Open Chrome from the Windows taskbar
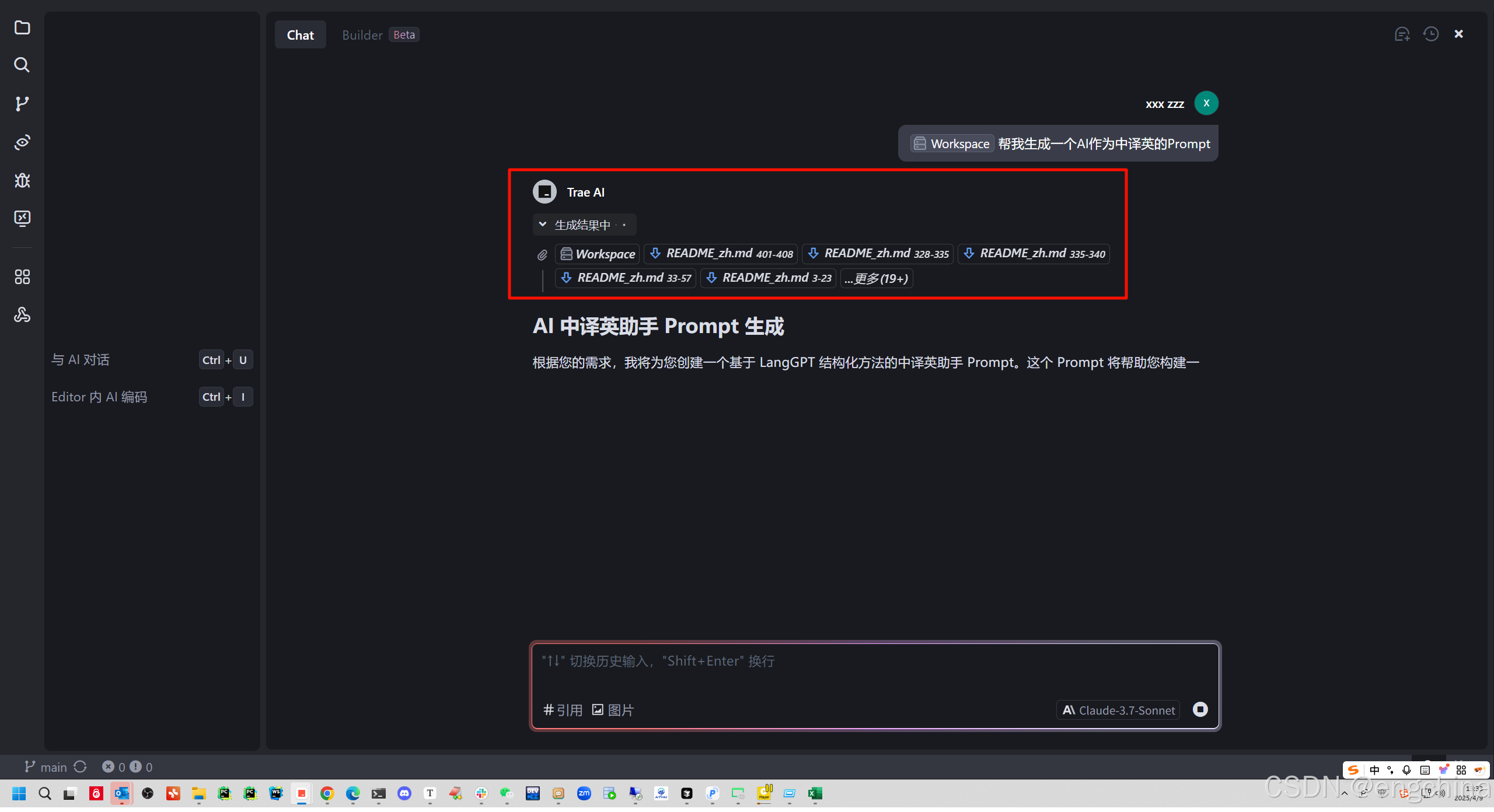Screen dimensions: 1494x812 (x=327, y=793)
